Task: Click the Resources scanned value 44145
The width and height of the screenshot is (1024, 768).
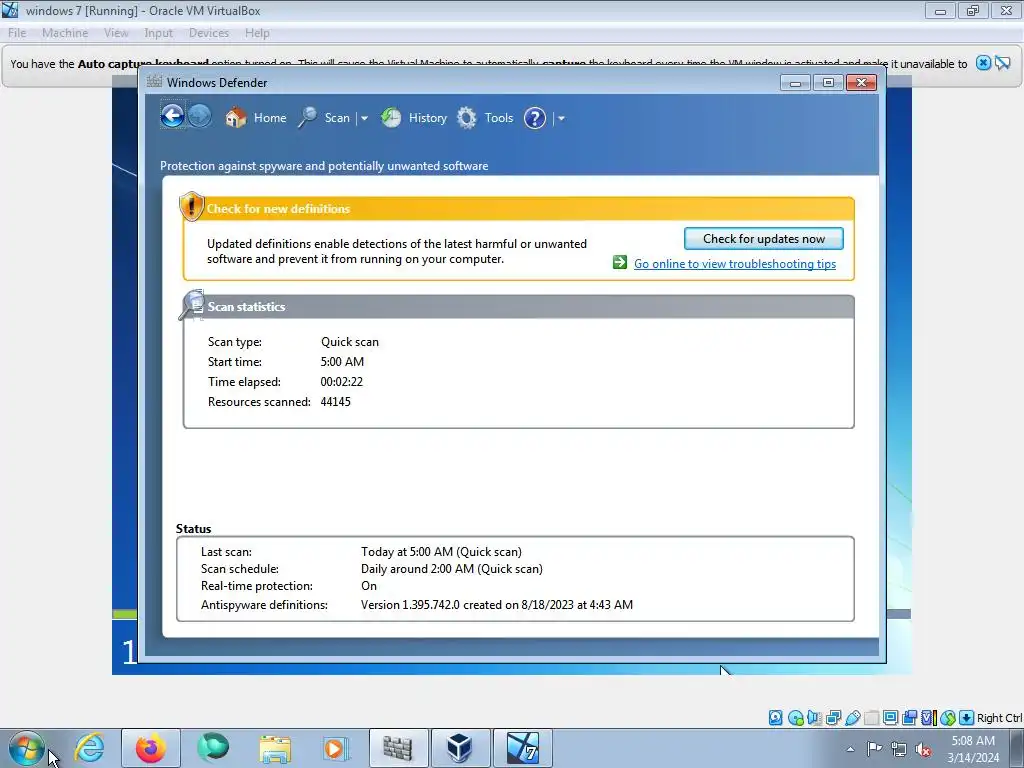Action: pos(336,402)
